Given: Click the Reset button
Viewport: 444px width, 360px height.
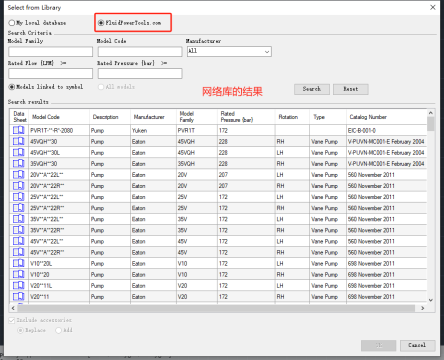Looking at the screenshot, I should click(x=351, y=89).
